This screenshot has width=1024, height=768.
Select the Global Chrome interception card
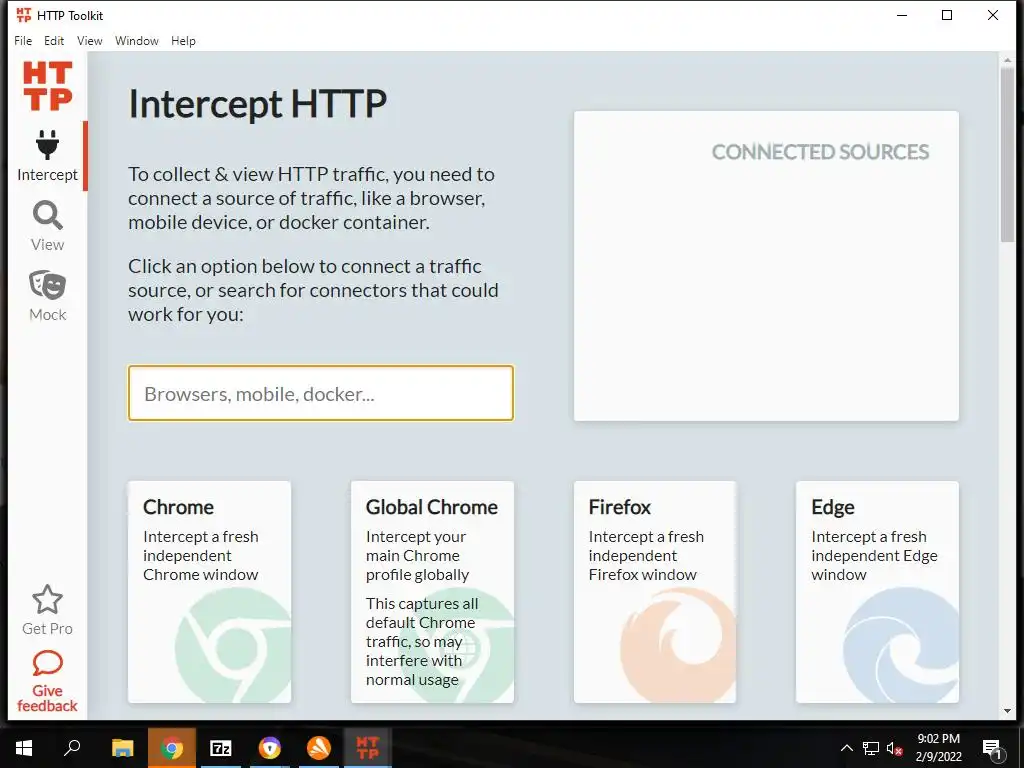[x=432, y=592]
